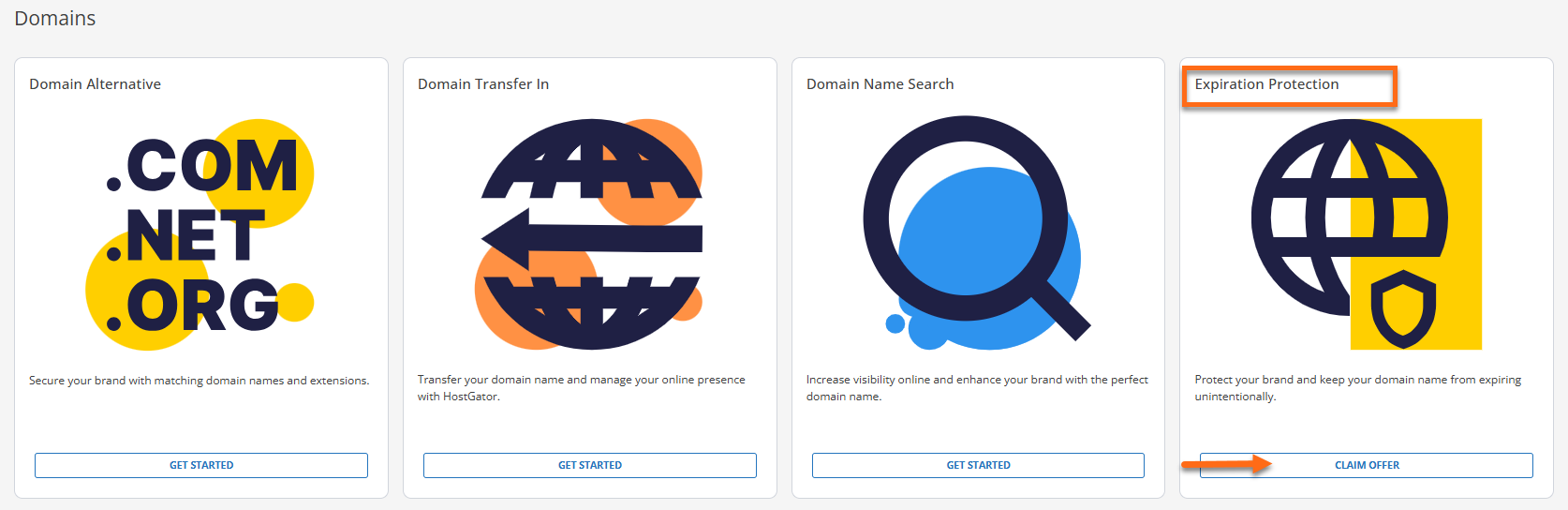The width and height of the screenshot is (1568, 510).
Task: Click the 'Secure your brand' description text
Action: click(x=199, y=381)
